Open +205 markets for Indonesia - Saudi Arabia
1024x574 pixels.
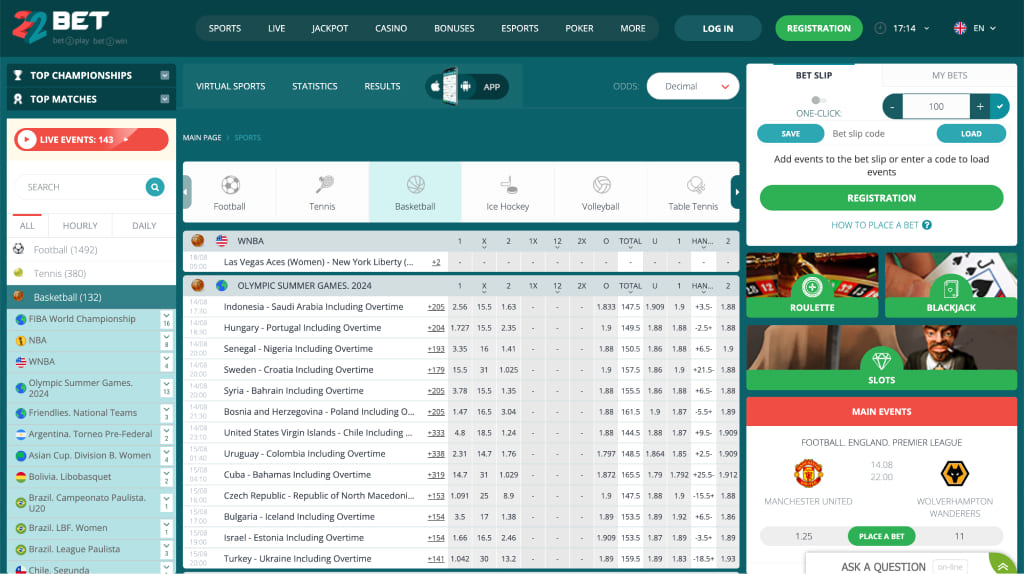(x=436, y=307)
